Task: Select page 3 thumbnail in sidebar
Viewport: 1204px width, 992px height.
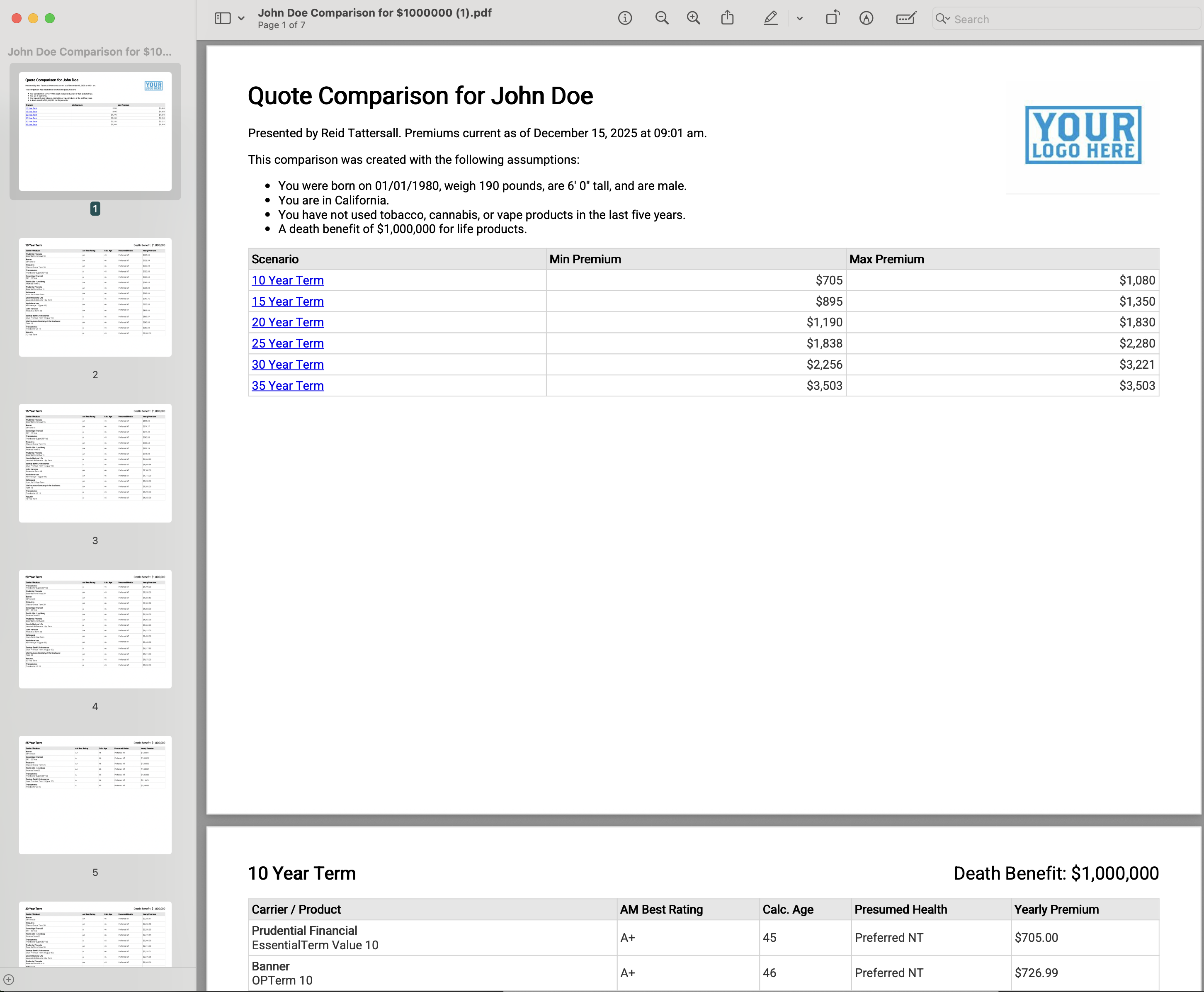Action: pyautogui.click(x=95, y=463)
